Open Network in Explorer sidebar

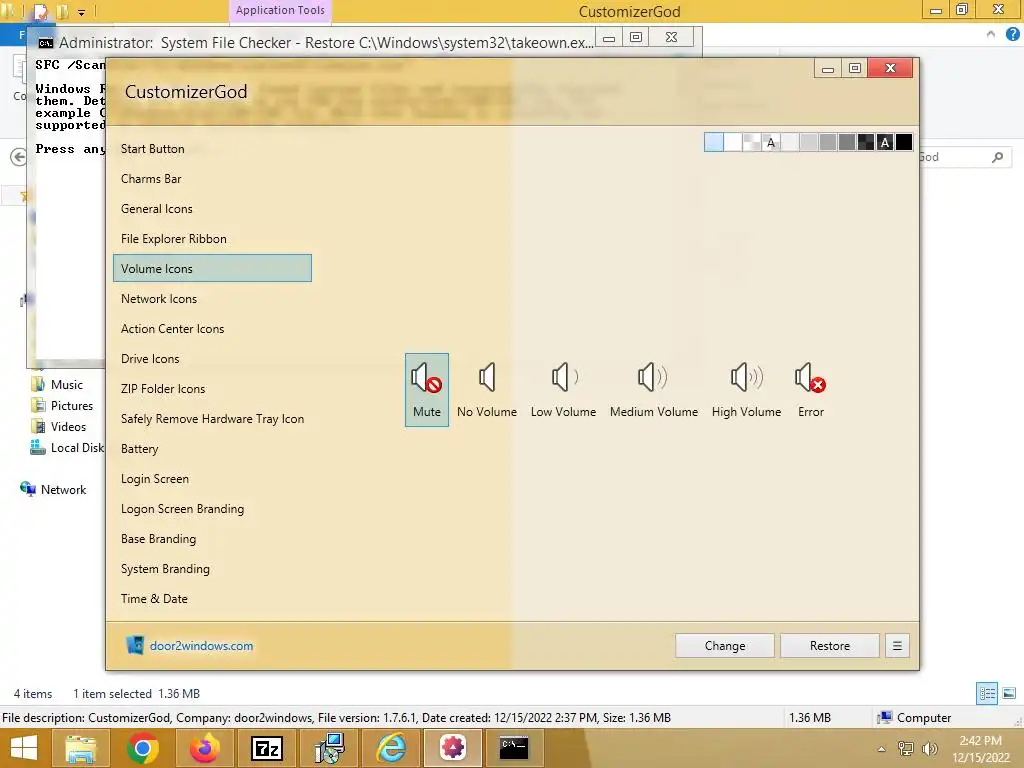coord(54,490)
